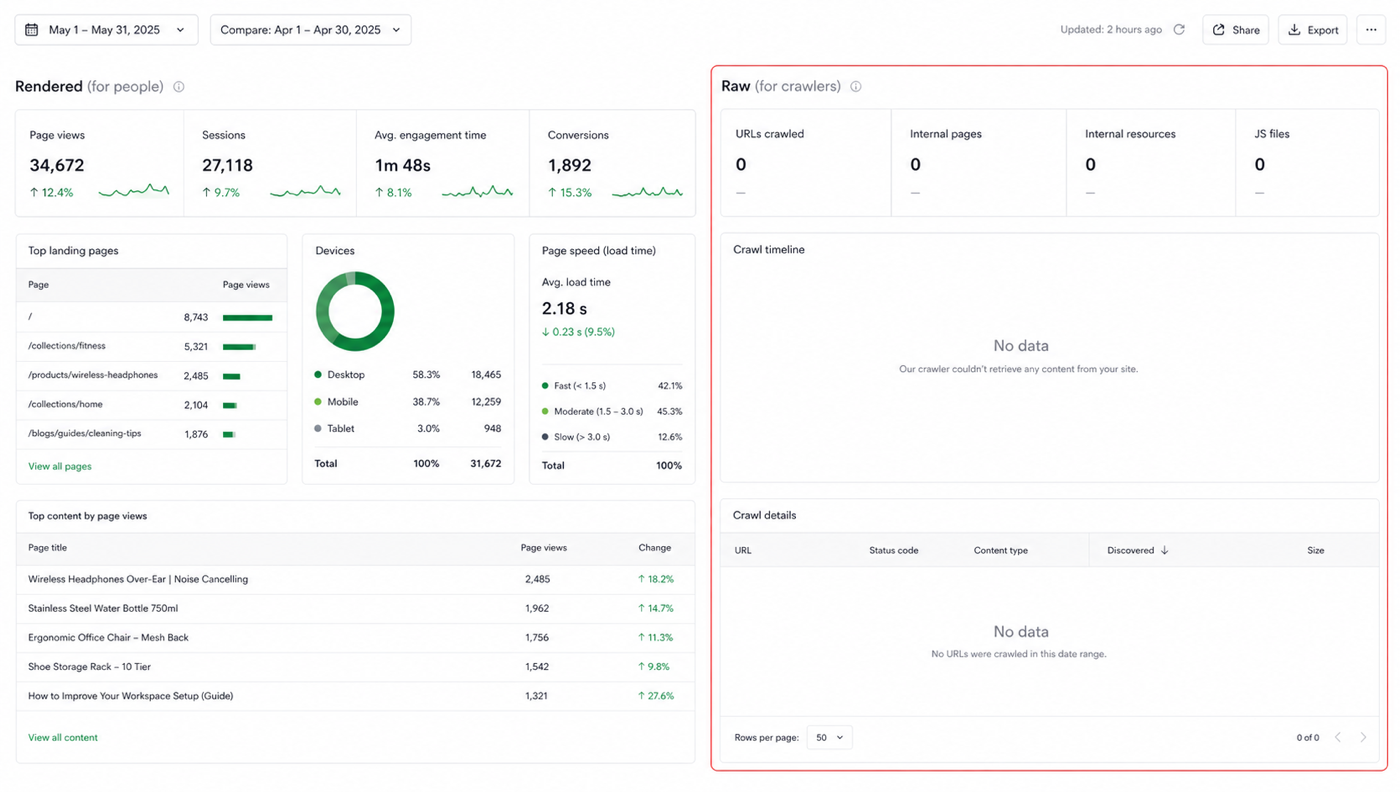1400x792 pixels.
Task: Click the Export button
Action: [1313, 30]
